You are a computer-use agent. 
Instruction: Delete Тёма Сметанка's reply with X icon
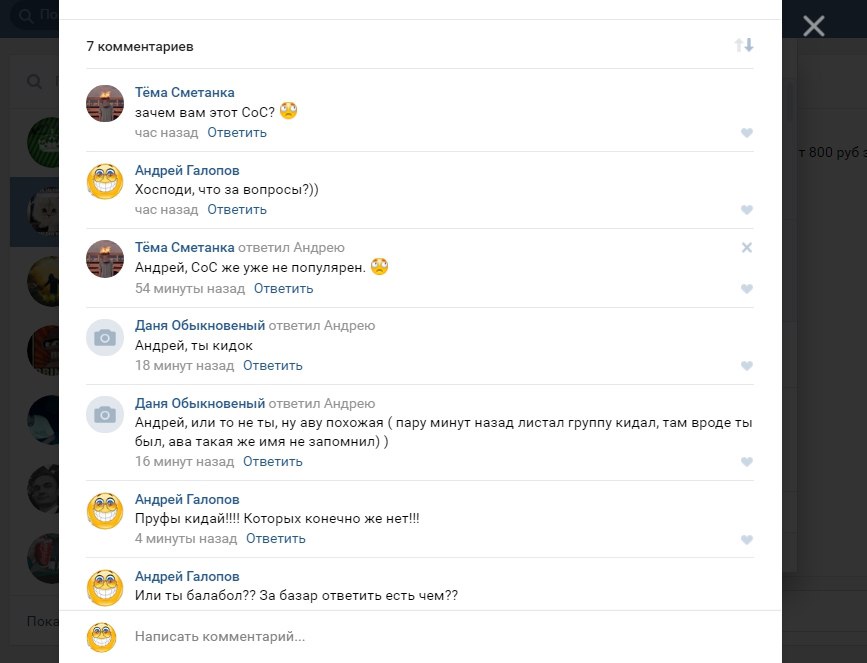[x=746, y=248]
